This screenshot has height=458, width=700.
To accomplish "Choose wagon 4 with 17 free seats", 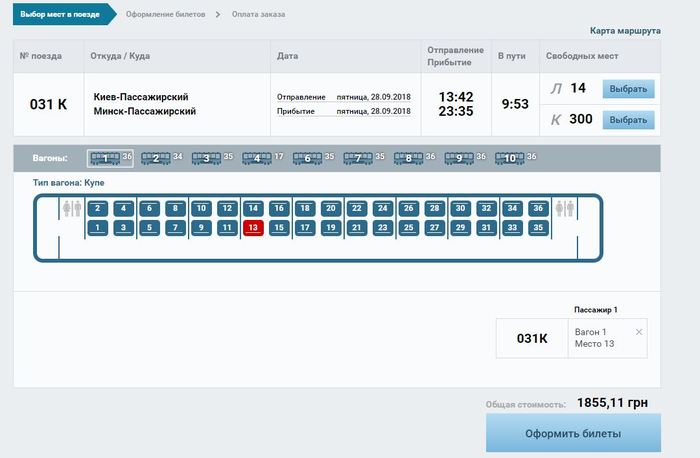I will pyautogui.click(x=257, y=158).
